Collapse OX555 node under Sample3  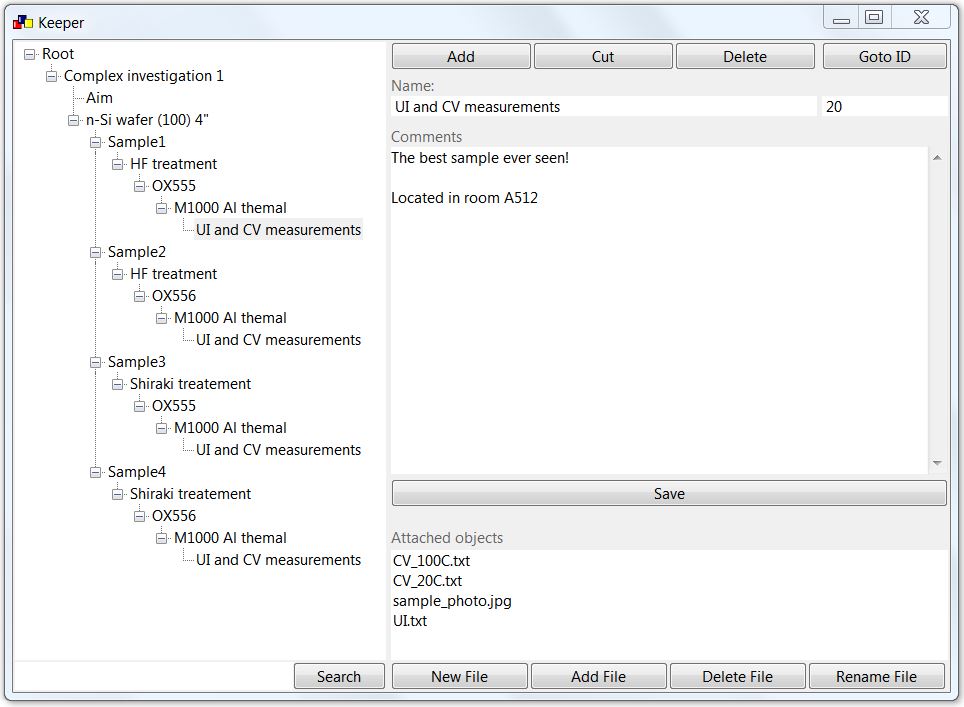coord(140,406)
